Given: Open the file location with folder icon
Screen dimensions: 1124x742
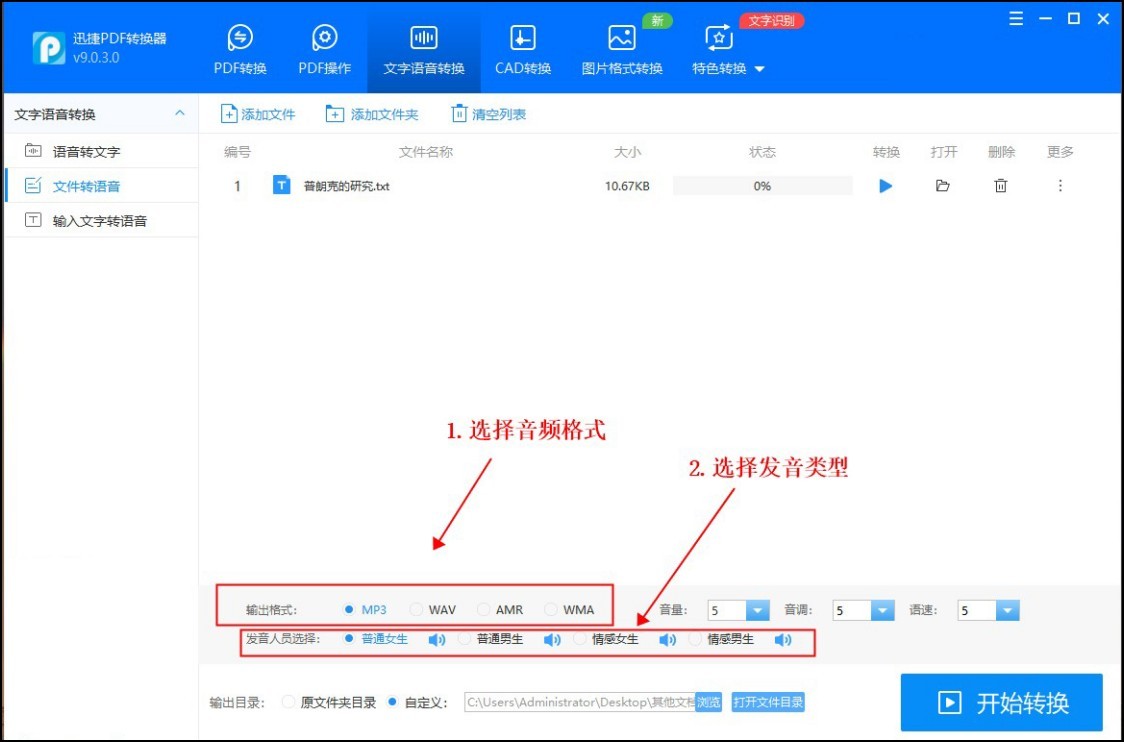Looking at the screenshot, I should [942, 185].
